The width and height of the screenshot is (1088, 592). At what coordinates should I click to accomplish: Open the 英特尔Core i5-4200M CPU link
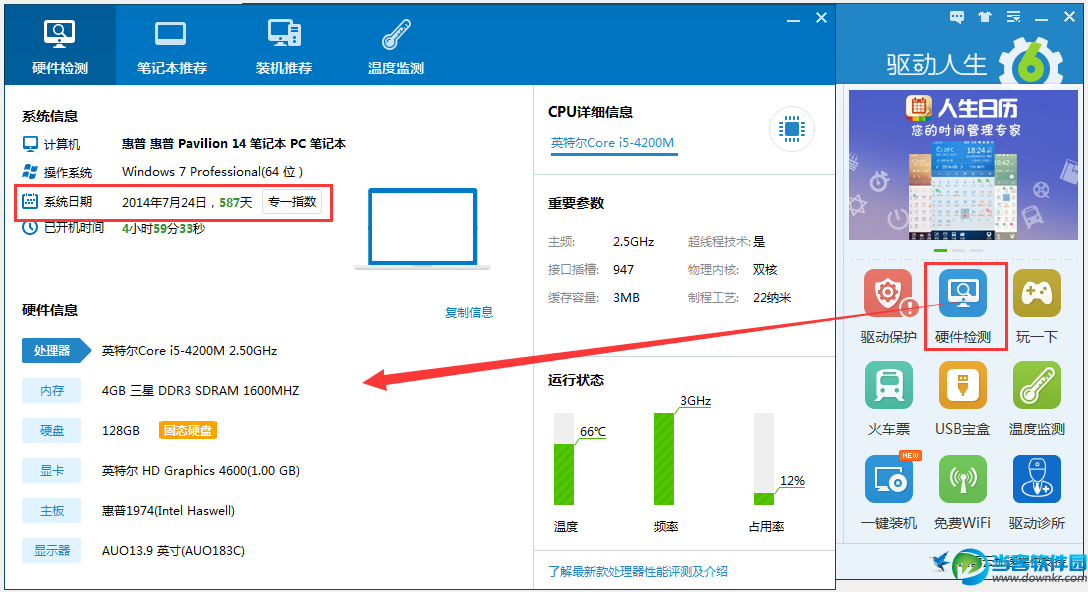(x=612, y=142)
